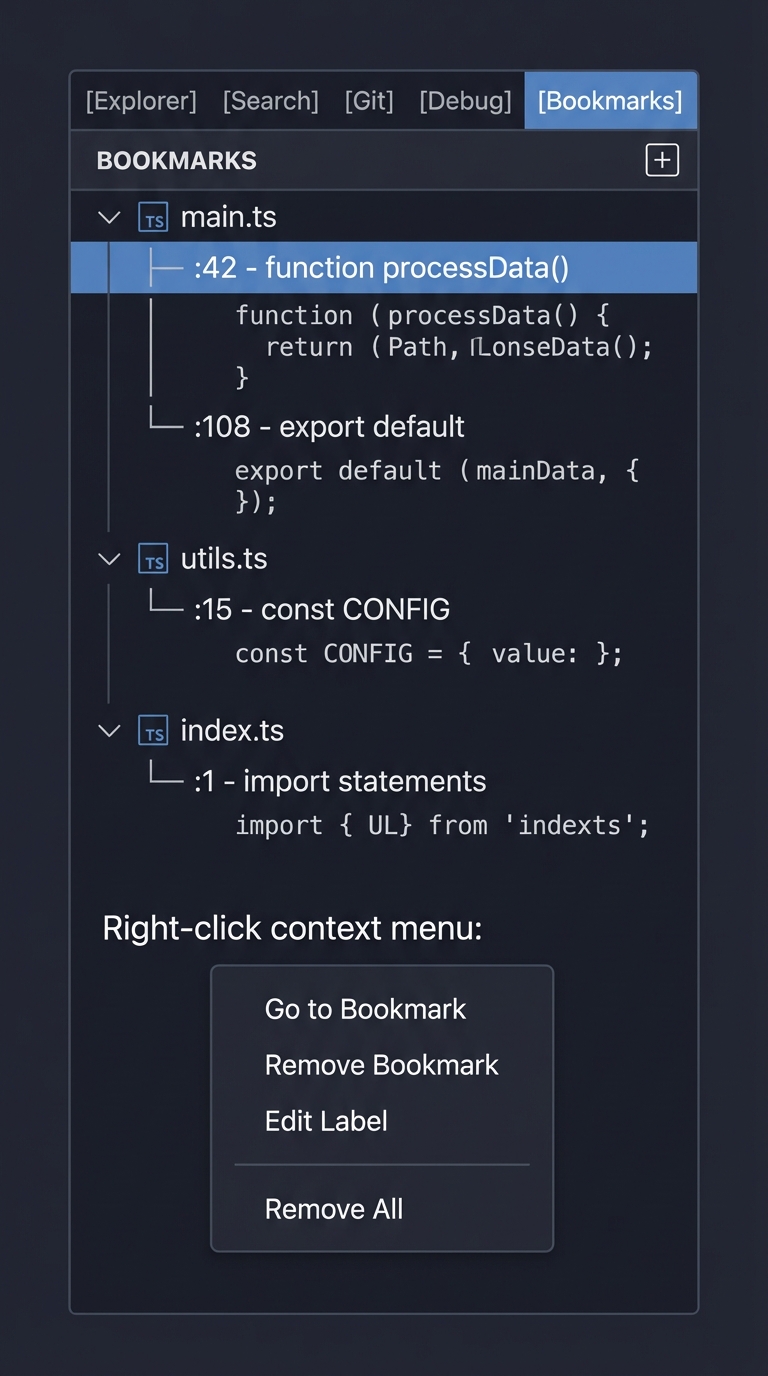Collapse the utils.ts bookmark group
Image resolution: width=768 pixels, height=1376 pixels.
pos(109,559)
